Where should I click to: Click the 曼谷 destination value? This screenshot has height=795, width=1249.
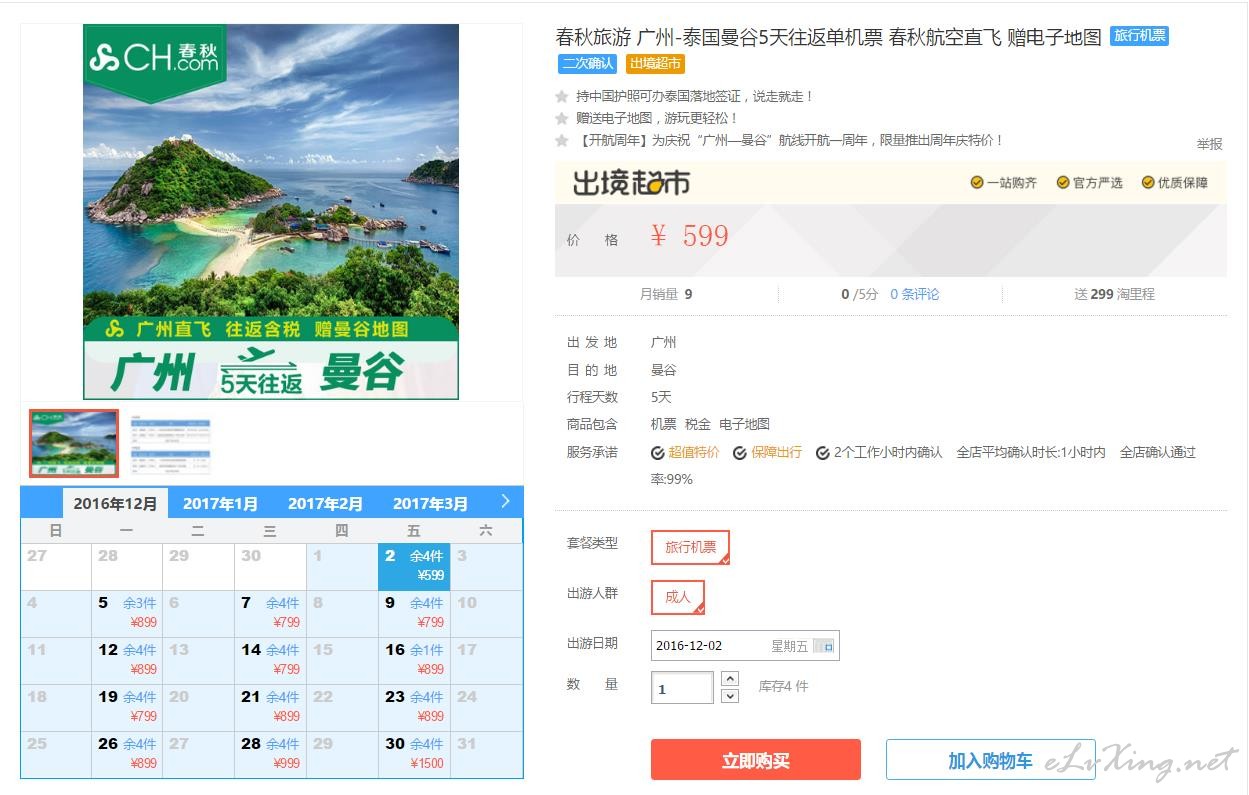tap(664, 370)
